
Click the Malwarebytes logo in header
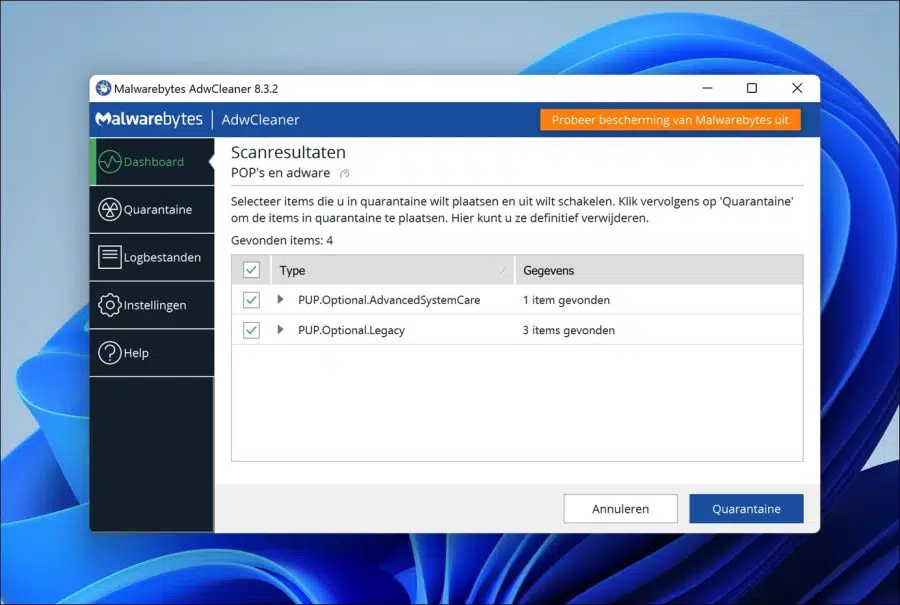coord(149,119)
